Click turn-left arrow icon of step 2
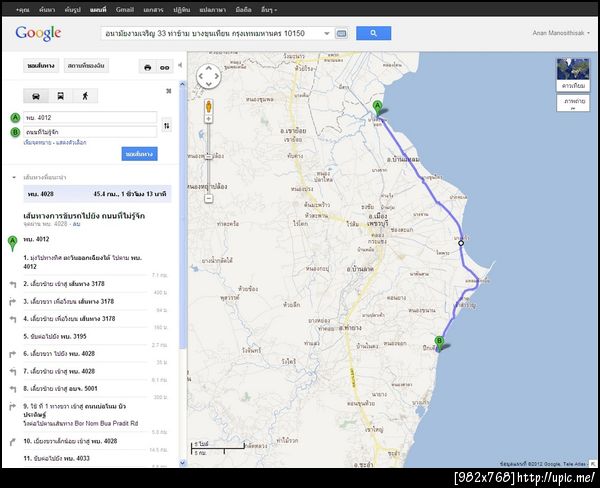Screen dimensions: 600x488 pos(13,284)
